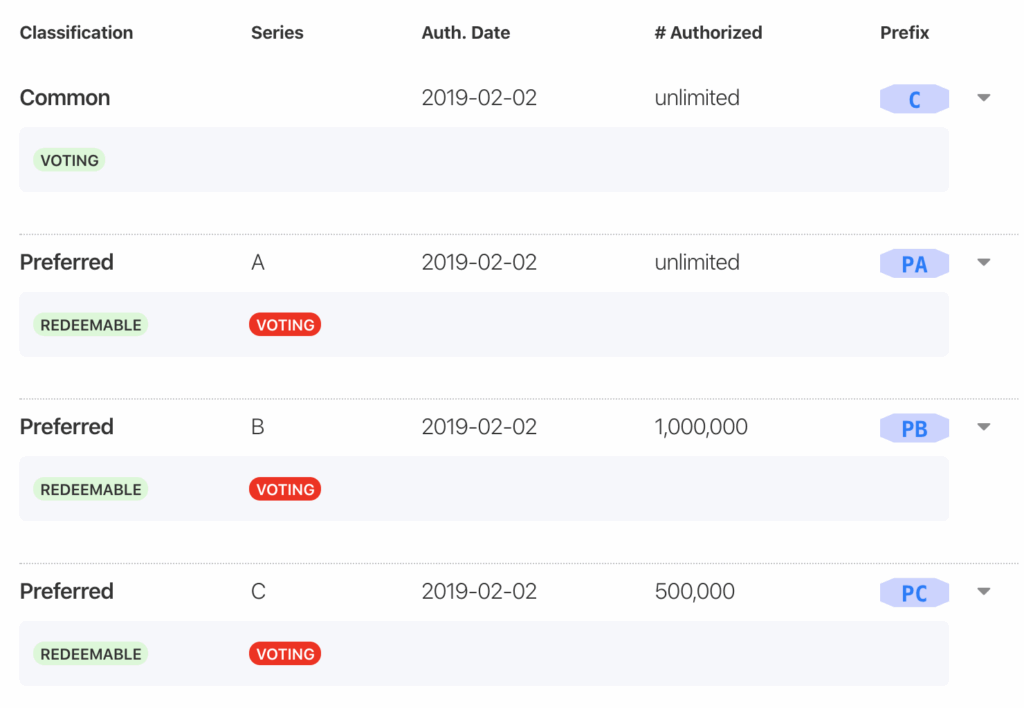Toggle REDEEMABLE tag on Preferred Series B
Image resolution: width=1024 pixels, height=708 pixels.
pyautogui.click(x=91, y=489)
